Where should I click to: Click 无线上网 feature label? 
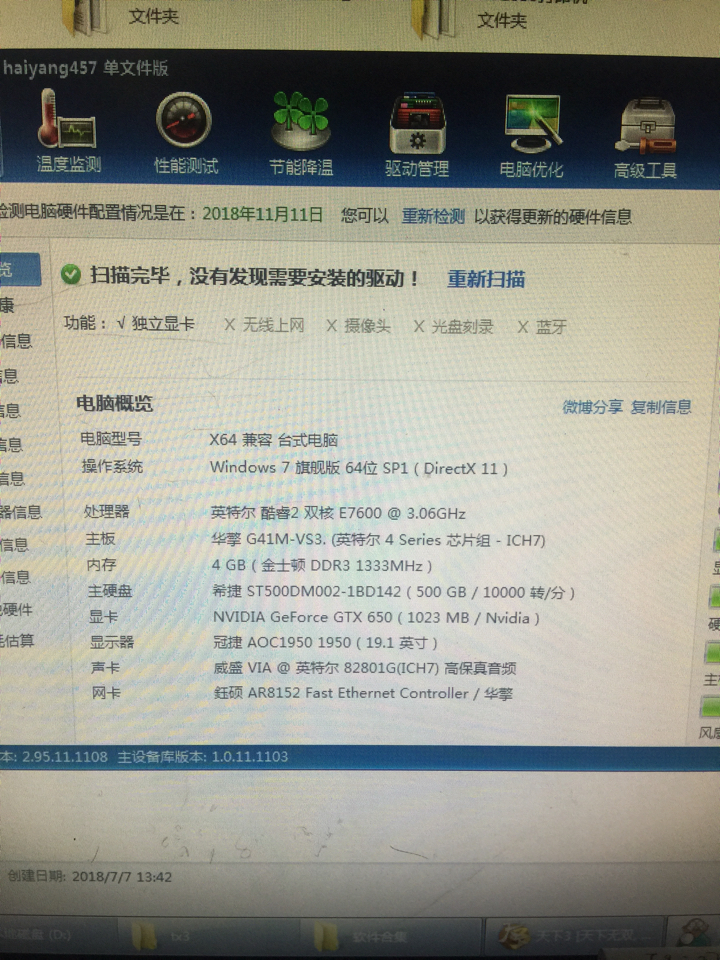(273, 324)
